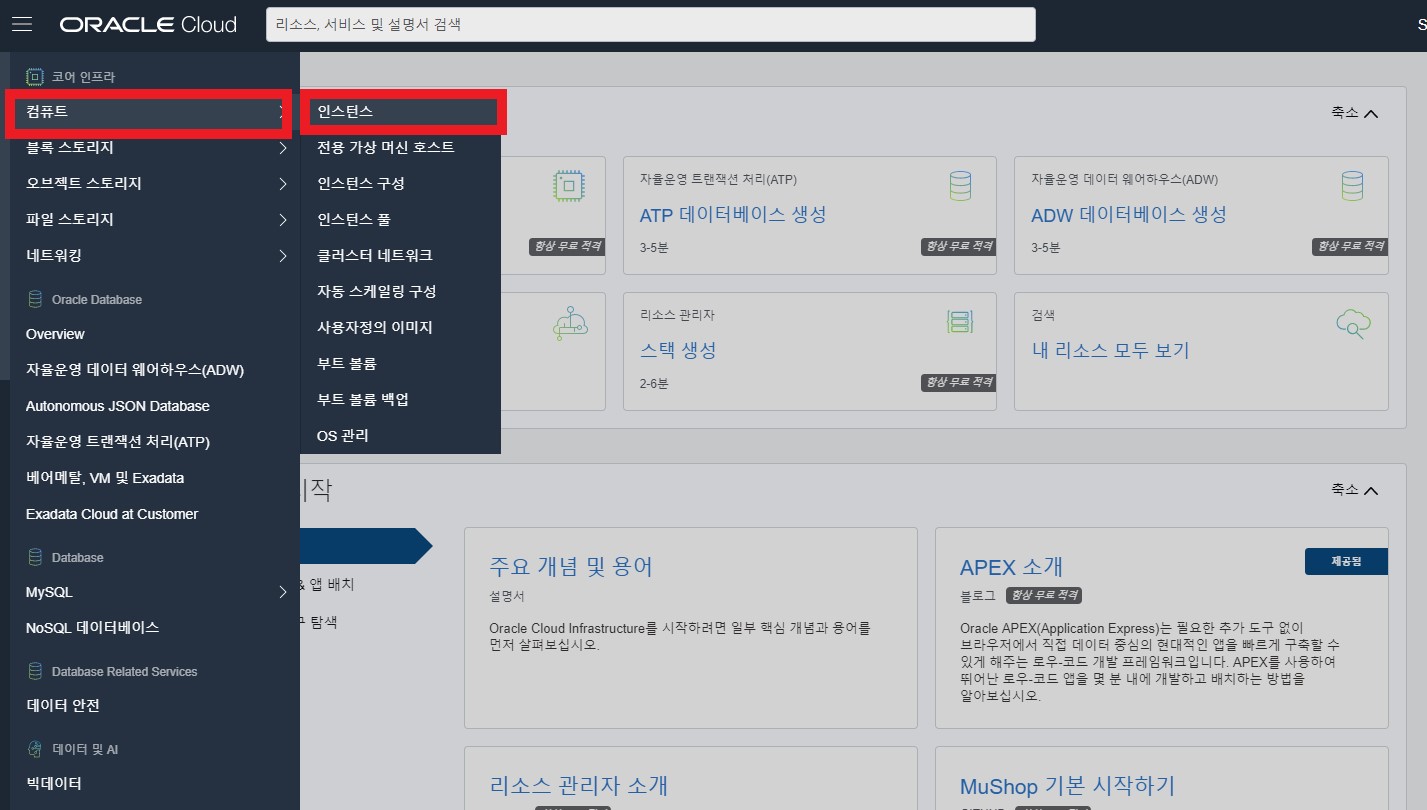
Task: Expand the MySQL chevron
Action: coord(283,592)
